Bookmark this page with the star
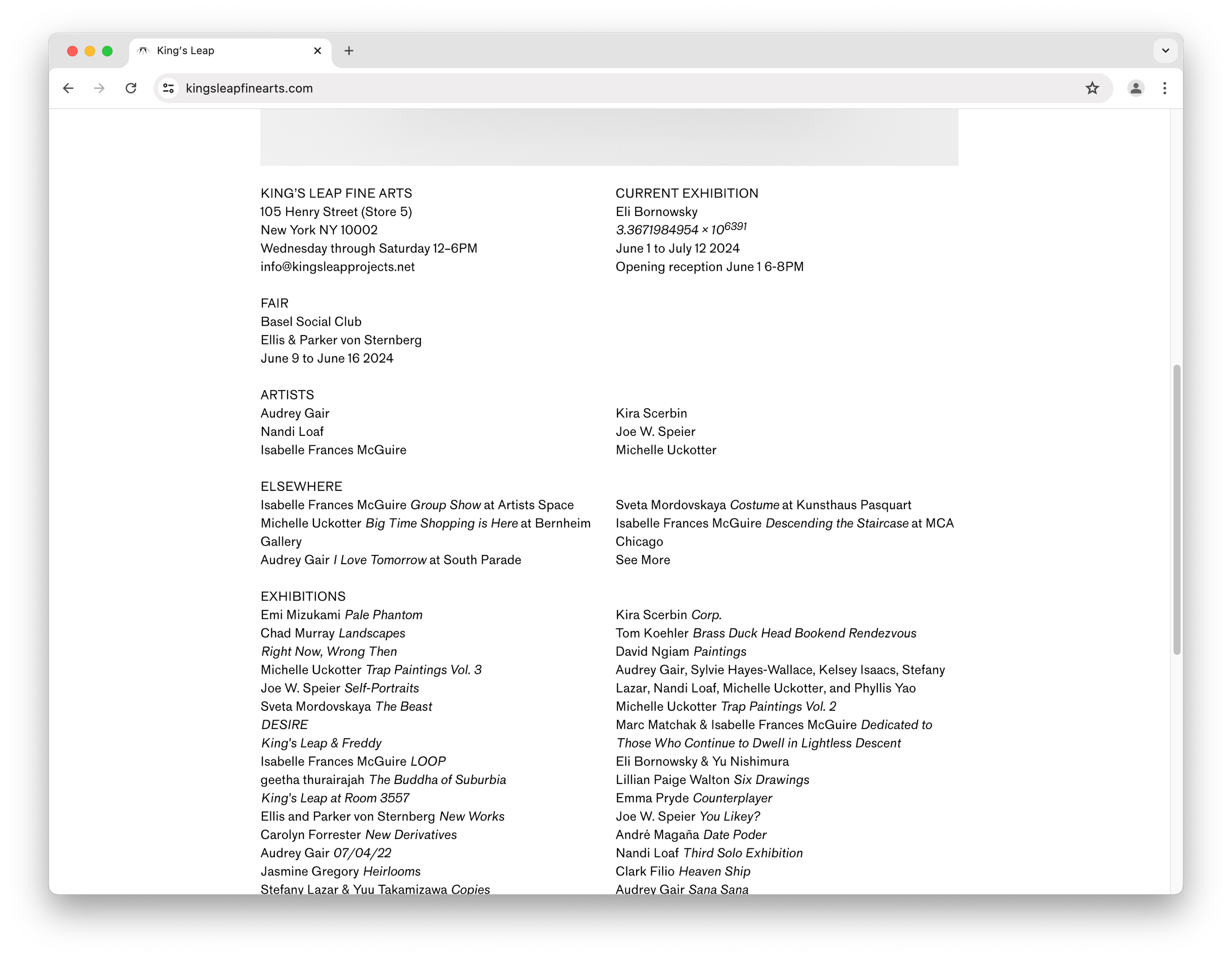Screen dimensions: 1232x959 [1092, 88]
